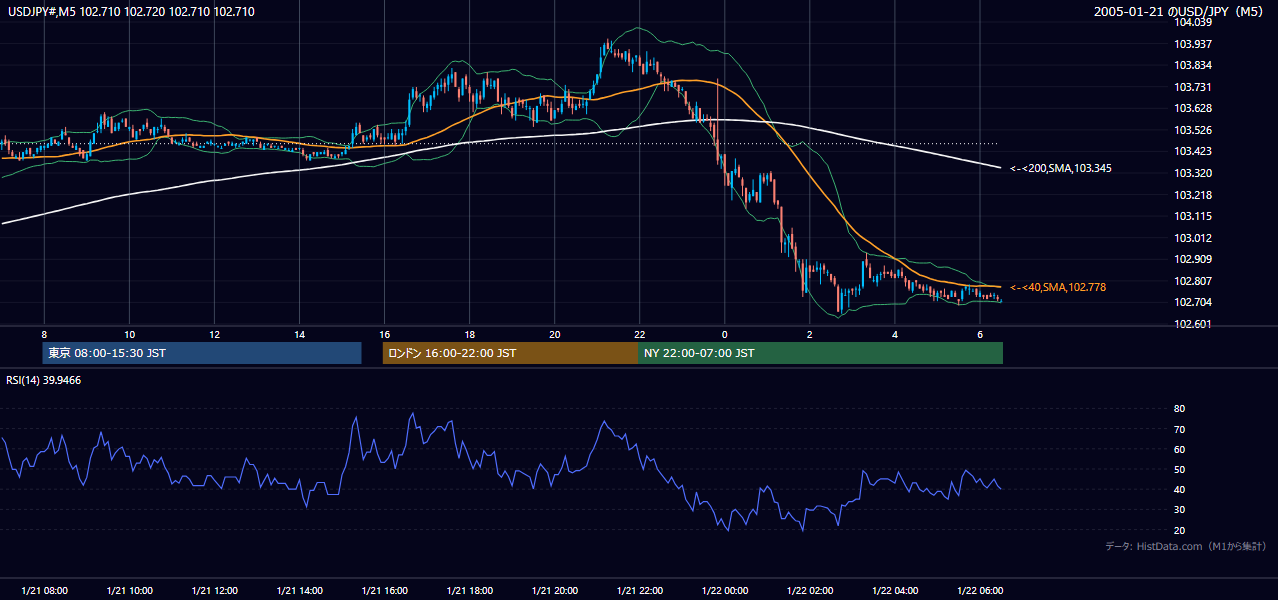The width and height of the screenshot is (1278, 600).
Task: Click hour label 10 under price chart
Action: point(129,334)
